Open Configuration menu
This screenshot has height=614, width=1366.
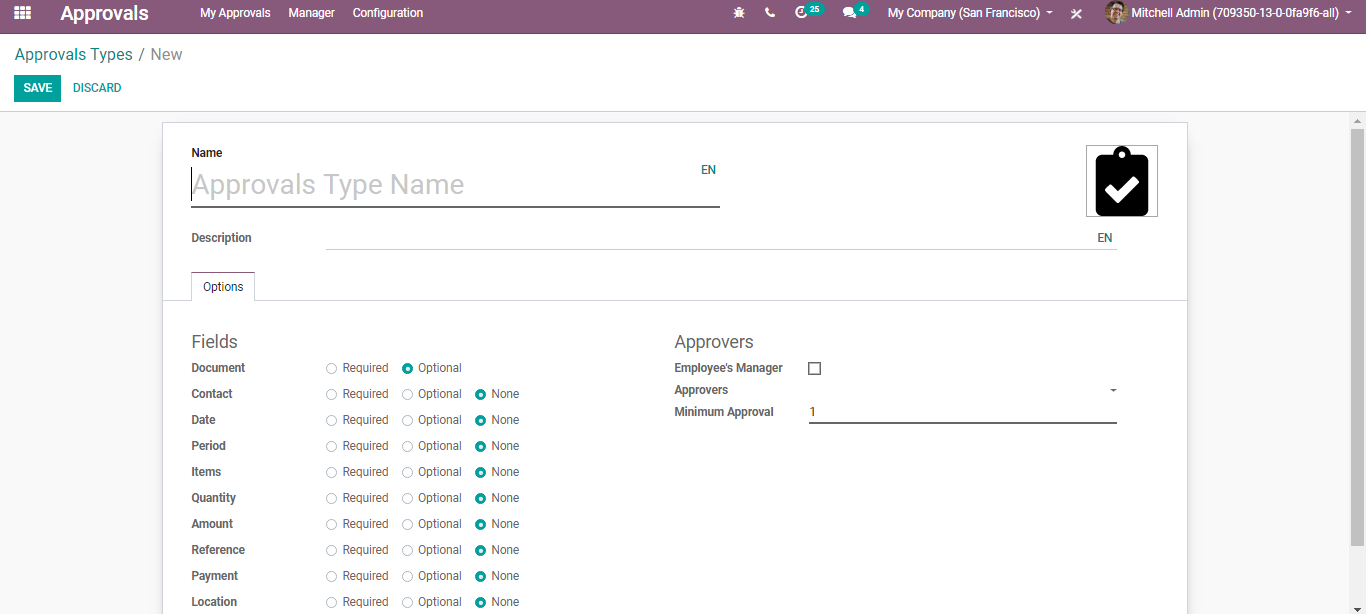(388, 13)
